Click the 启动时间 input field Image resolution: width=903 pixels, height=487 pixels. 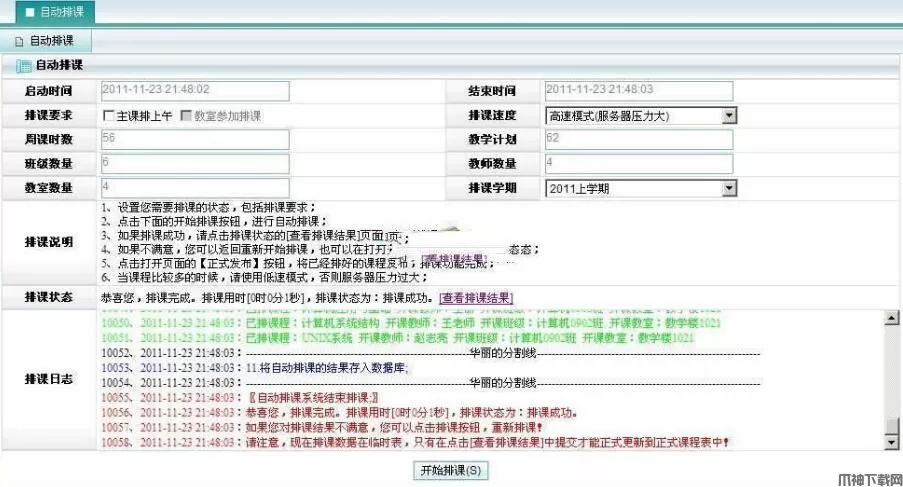click(x=195, y=91)
